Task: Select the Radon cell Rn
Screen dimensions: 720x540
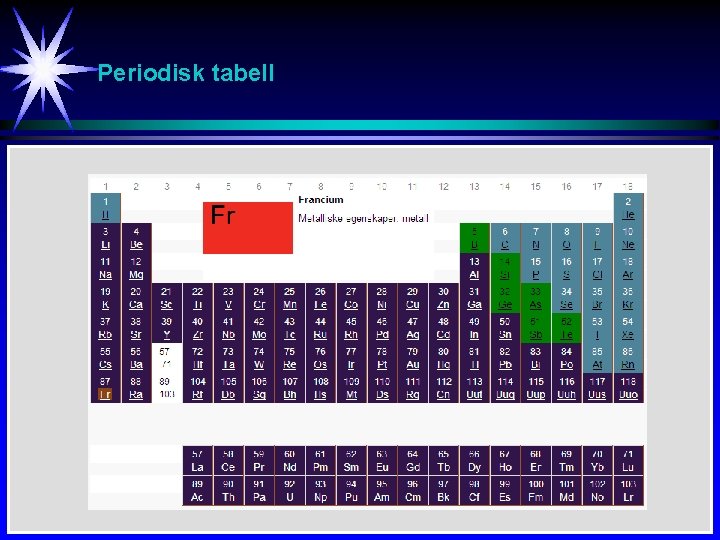Action: pyautogui.click(x=628, y=358)
